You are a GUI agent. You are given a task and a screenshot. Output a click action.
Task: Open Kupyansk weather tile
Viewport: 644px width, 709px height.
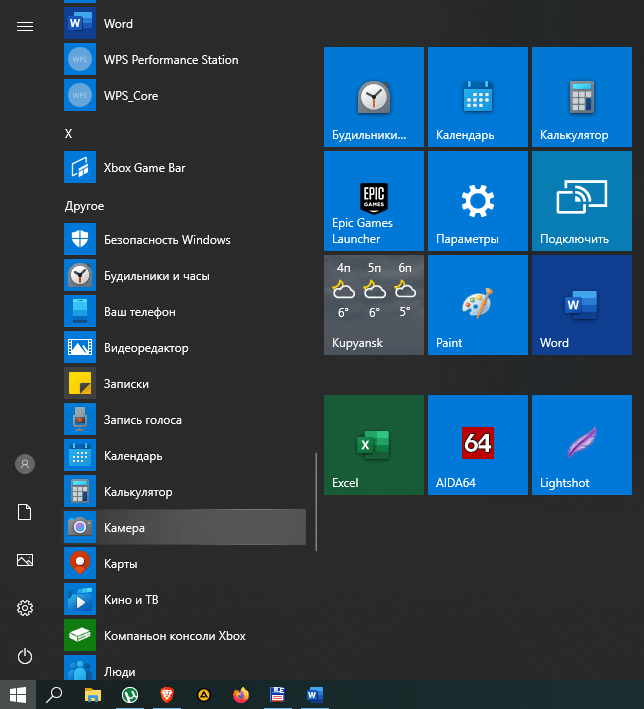(x=374, y=305)
